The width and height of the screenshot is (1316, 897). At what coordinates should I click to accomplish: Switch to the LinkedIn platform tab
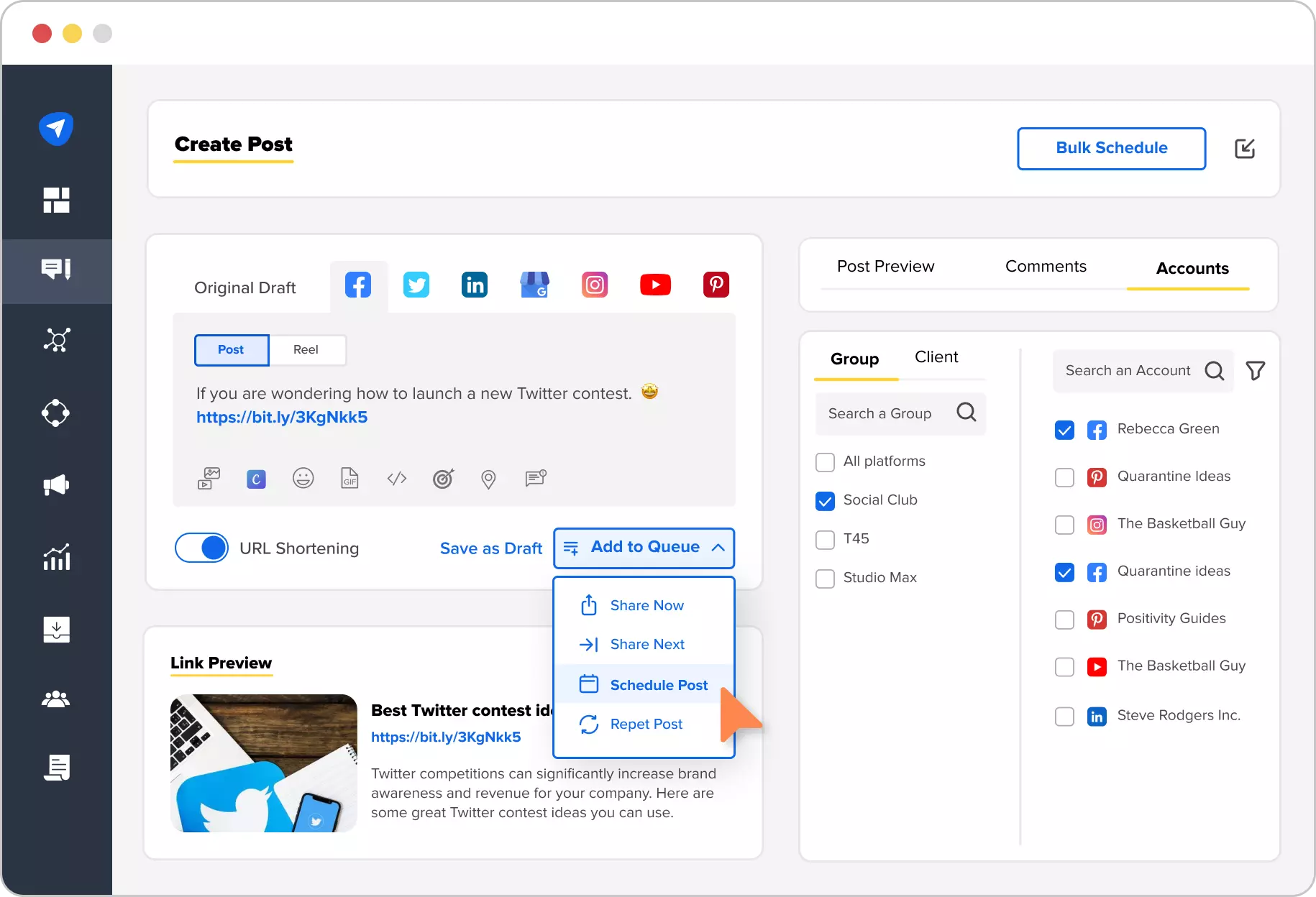coord(475,285)
